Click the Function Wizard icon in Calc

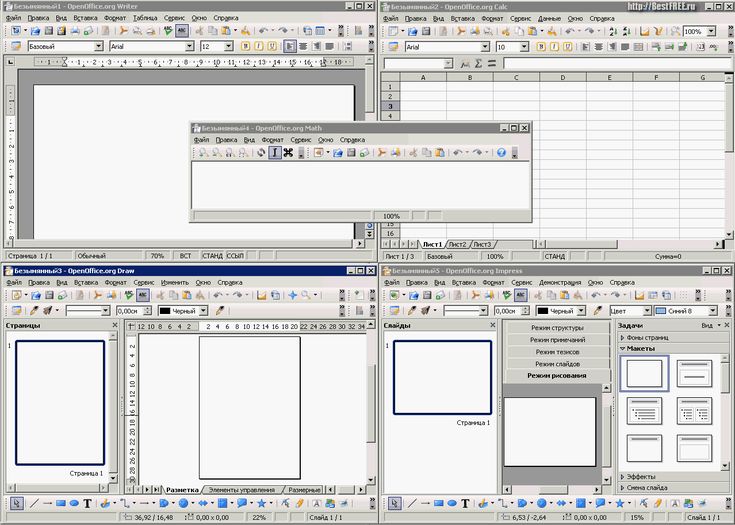pos(465,63)
